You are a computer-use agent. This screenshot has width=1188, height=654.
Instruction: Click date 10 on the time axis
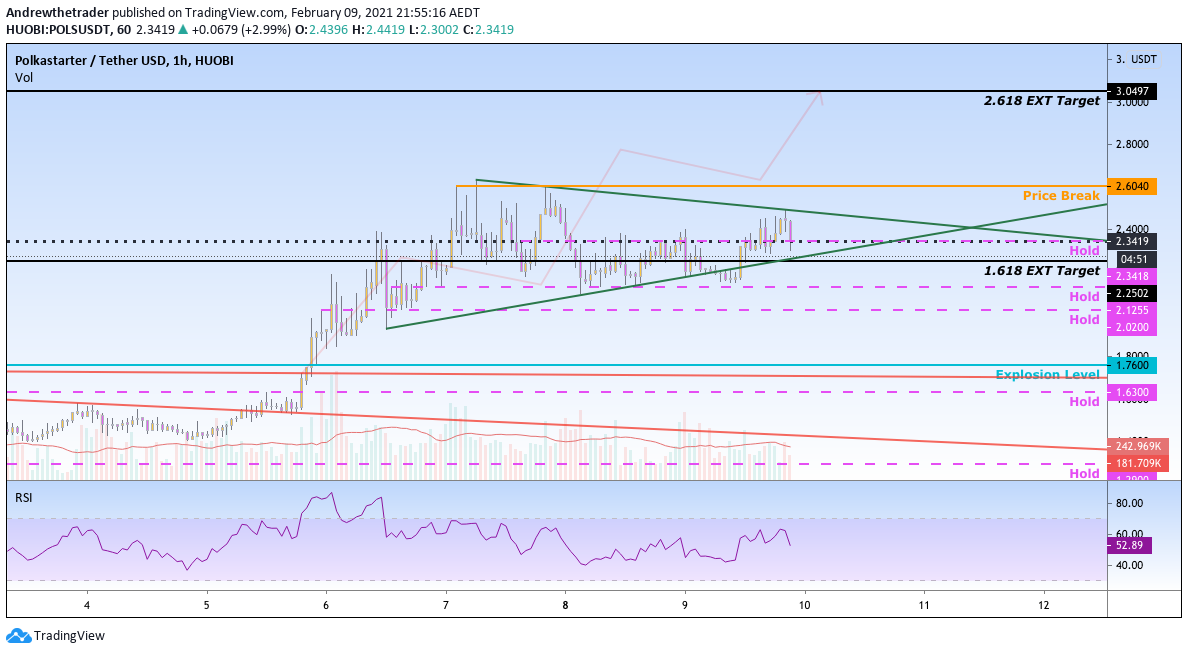(x=805, y=605)
